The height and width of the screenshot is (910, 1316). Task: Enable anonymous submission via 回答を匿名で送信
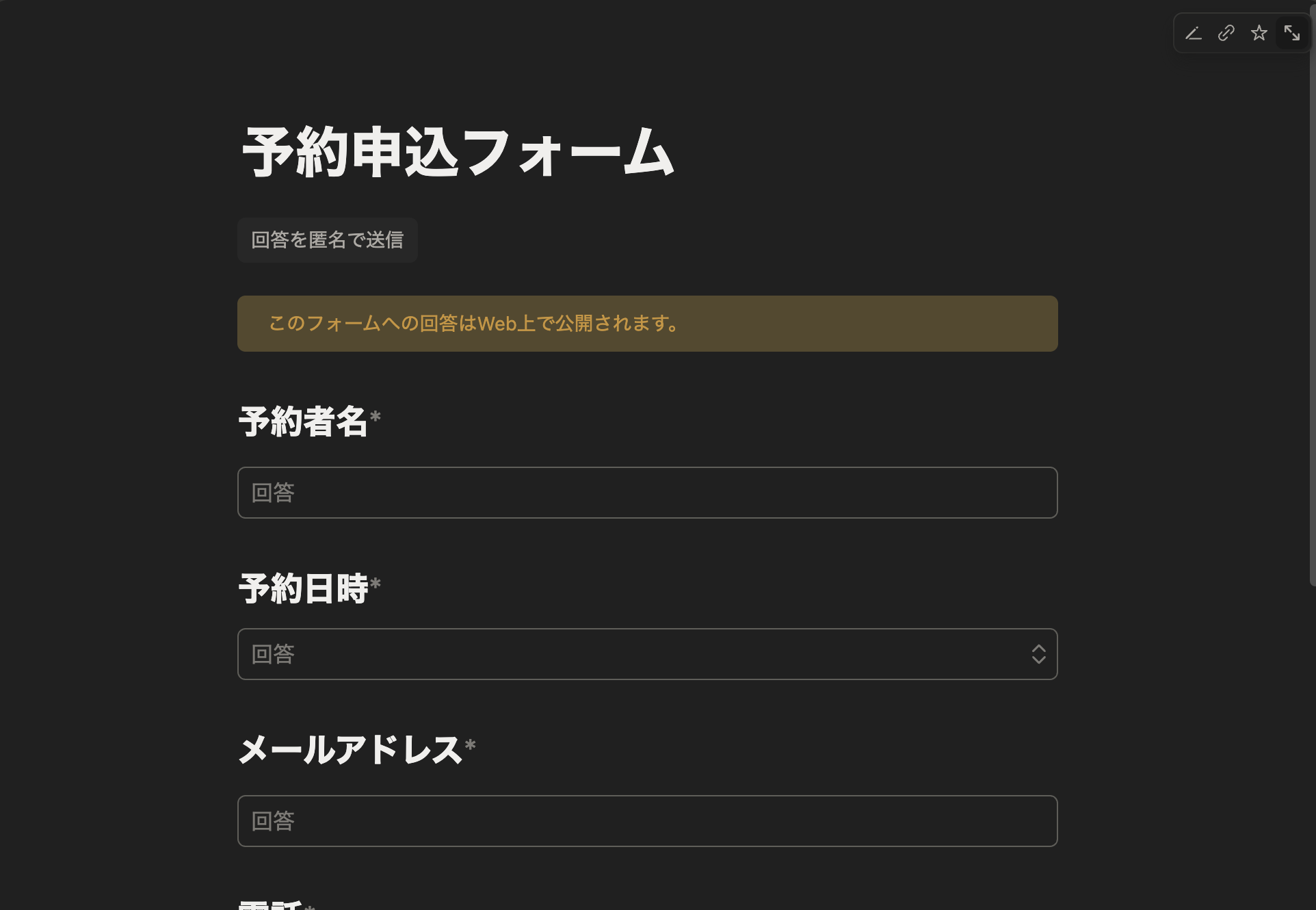pos(327,240)
